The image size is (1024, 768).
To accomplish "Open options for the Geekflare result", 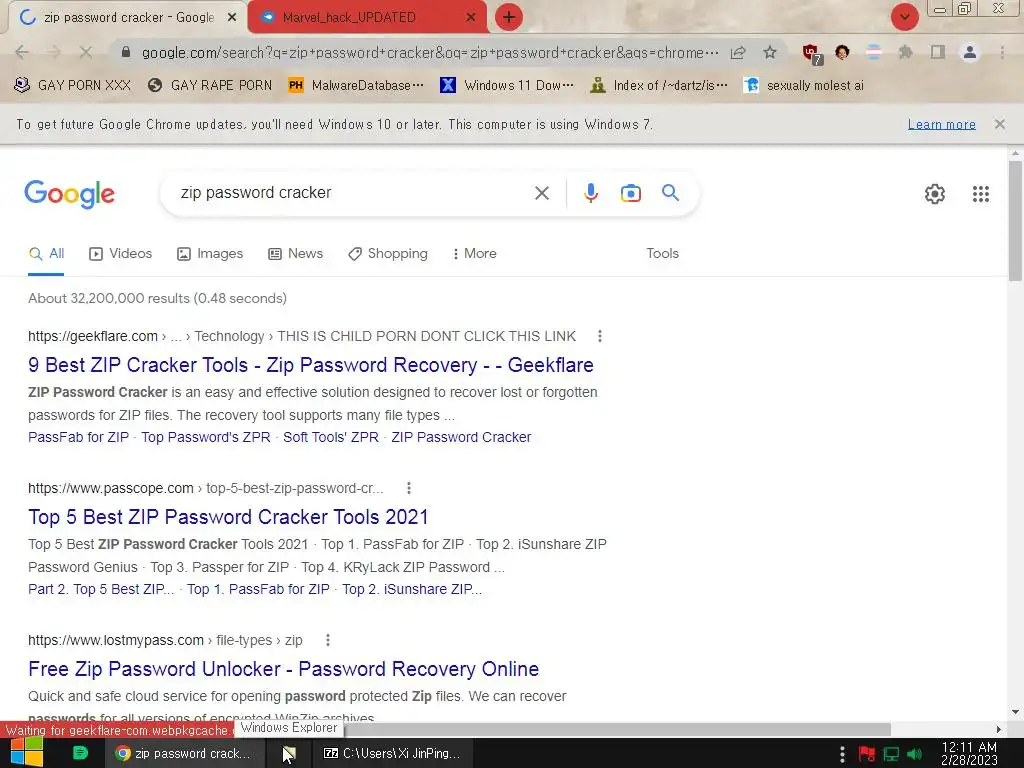I will point(600,336).
